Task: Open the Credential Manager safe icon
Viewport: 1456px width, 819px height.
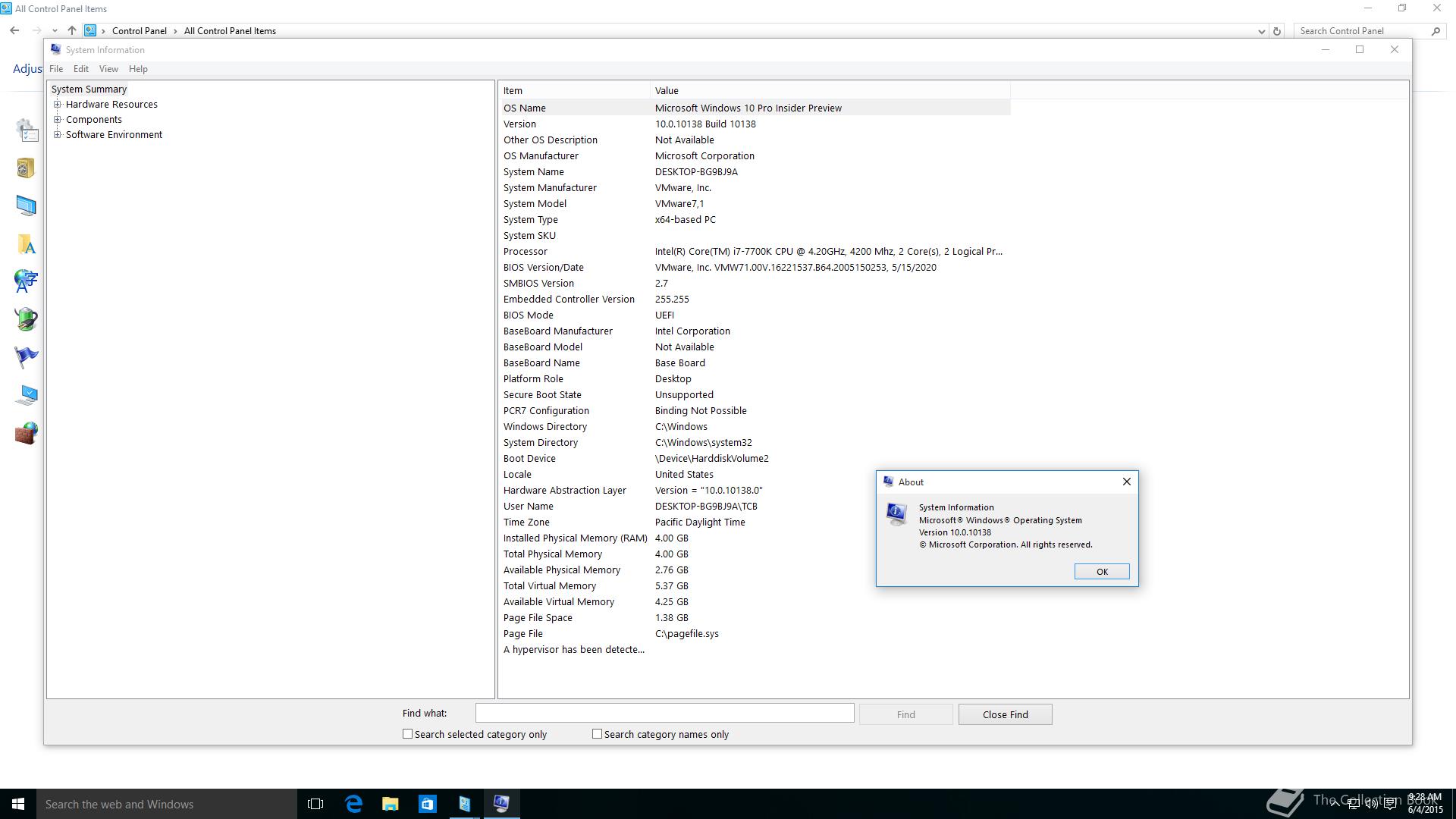Action: coord(27,168)
